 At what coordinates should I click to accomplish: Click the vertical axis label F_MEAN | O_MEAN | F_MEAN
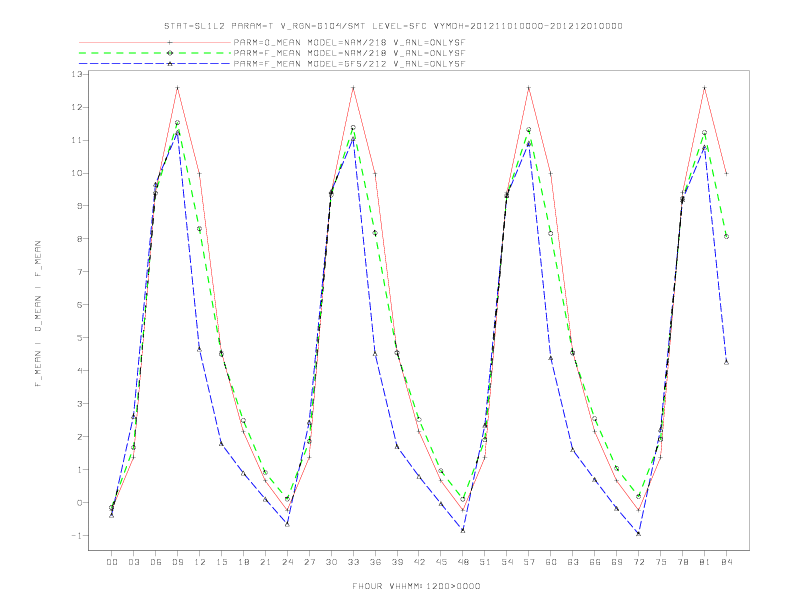[37, 314]
